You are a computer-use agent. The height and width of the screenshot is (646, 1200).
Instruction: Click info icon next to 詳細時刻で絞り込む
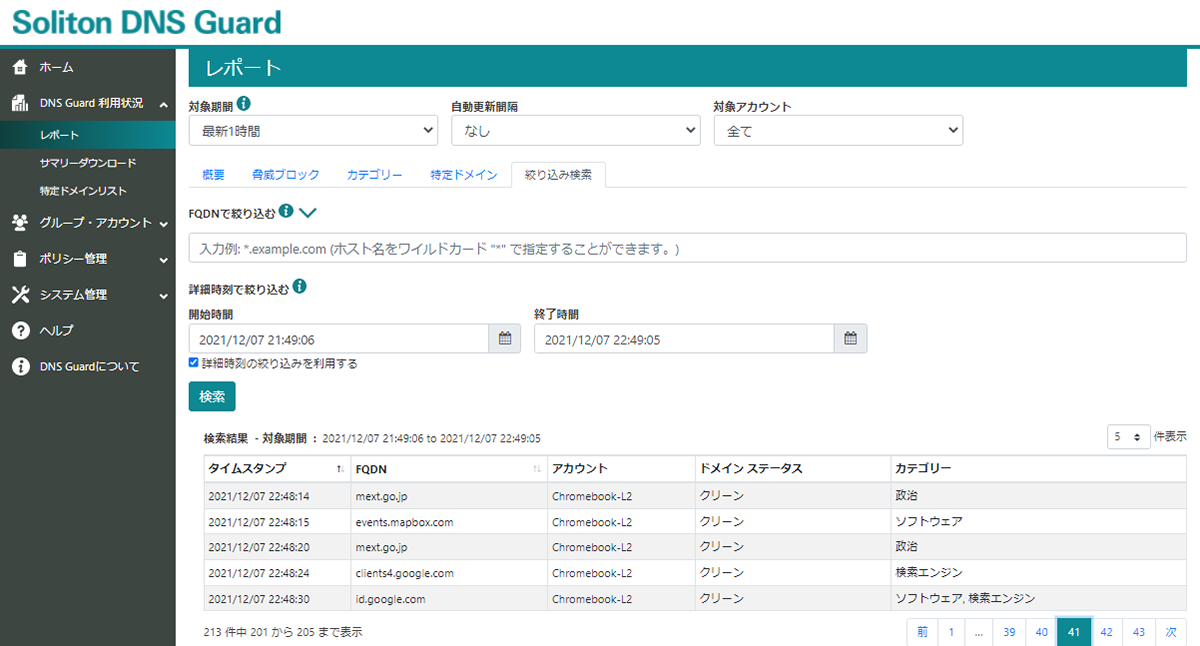(x=300, y=288)
